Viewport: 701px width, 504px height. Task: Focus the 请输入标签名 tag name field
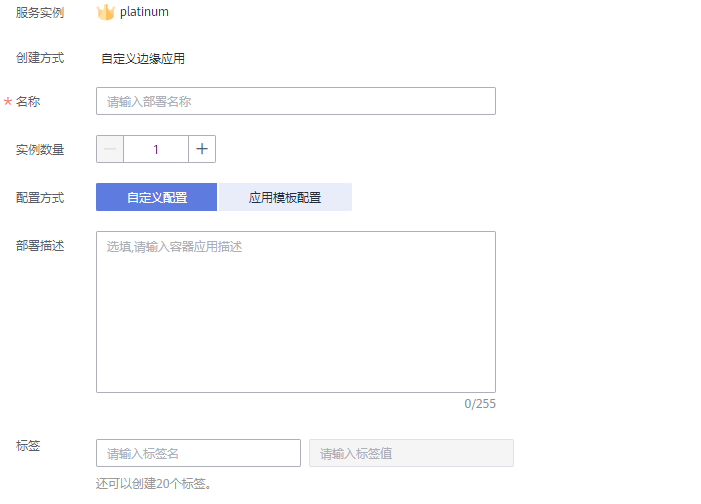198,453
